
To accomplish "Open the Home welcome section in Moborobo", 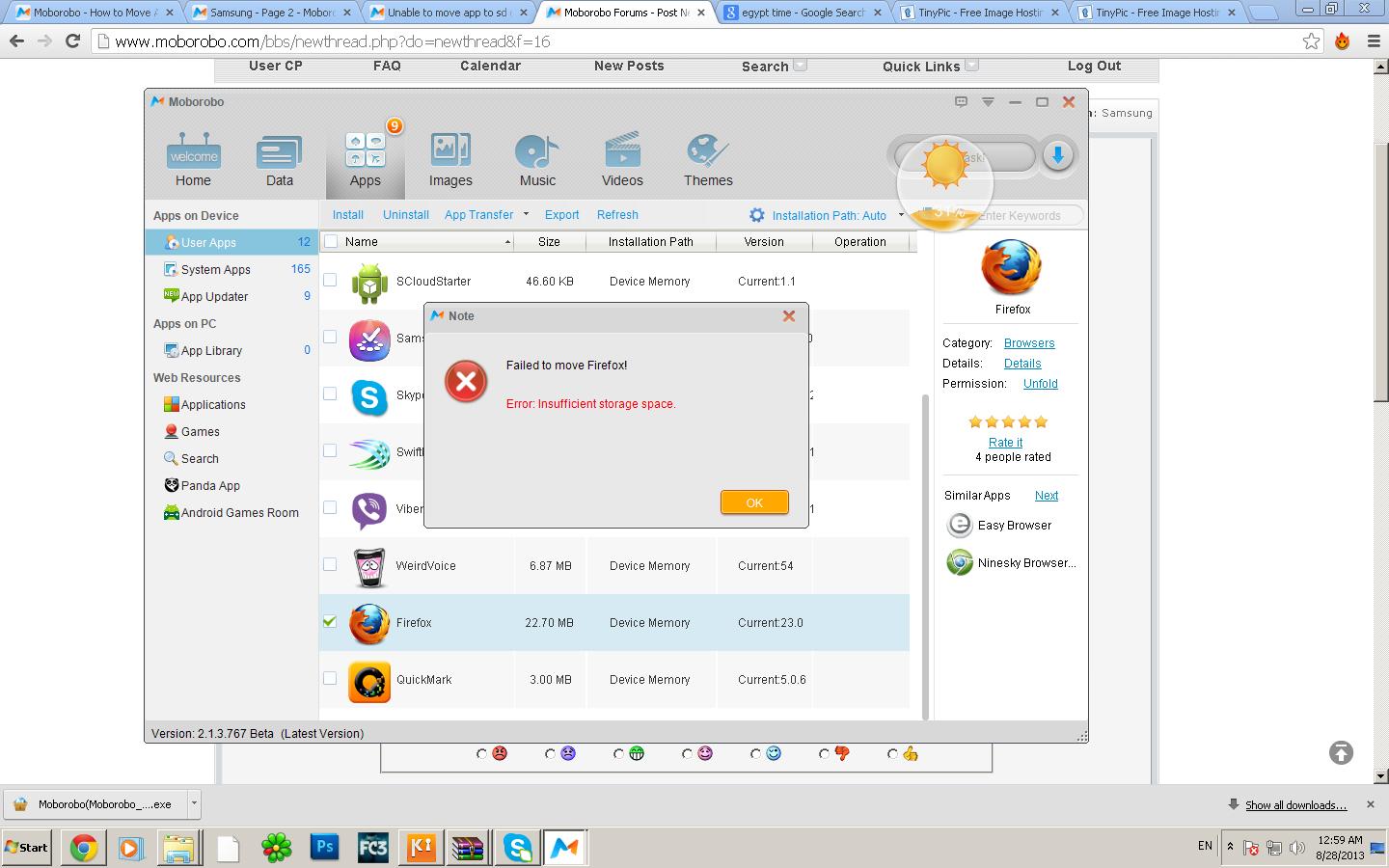I will 193,160.
